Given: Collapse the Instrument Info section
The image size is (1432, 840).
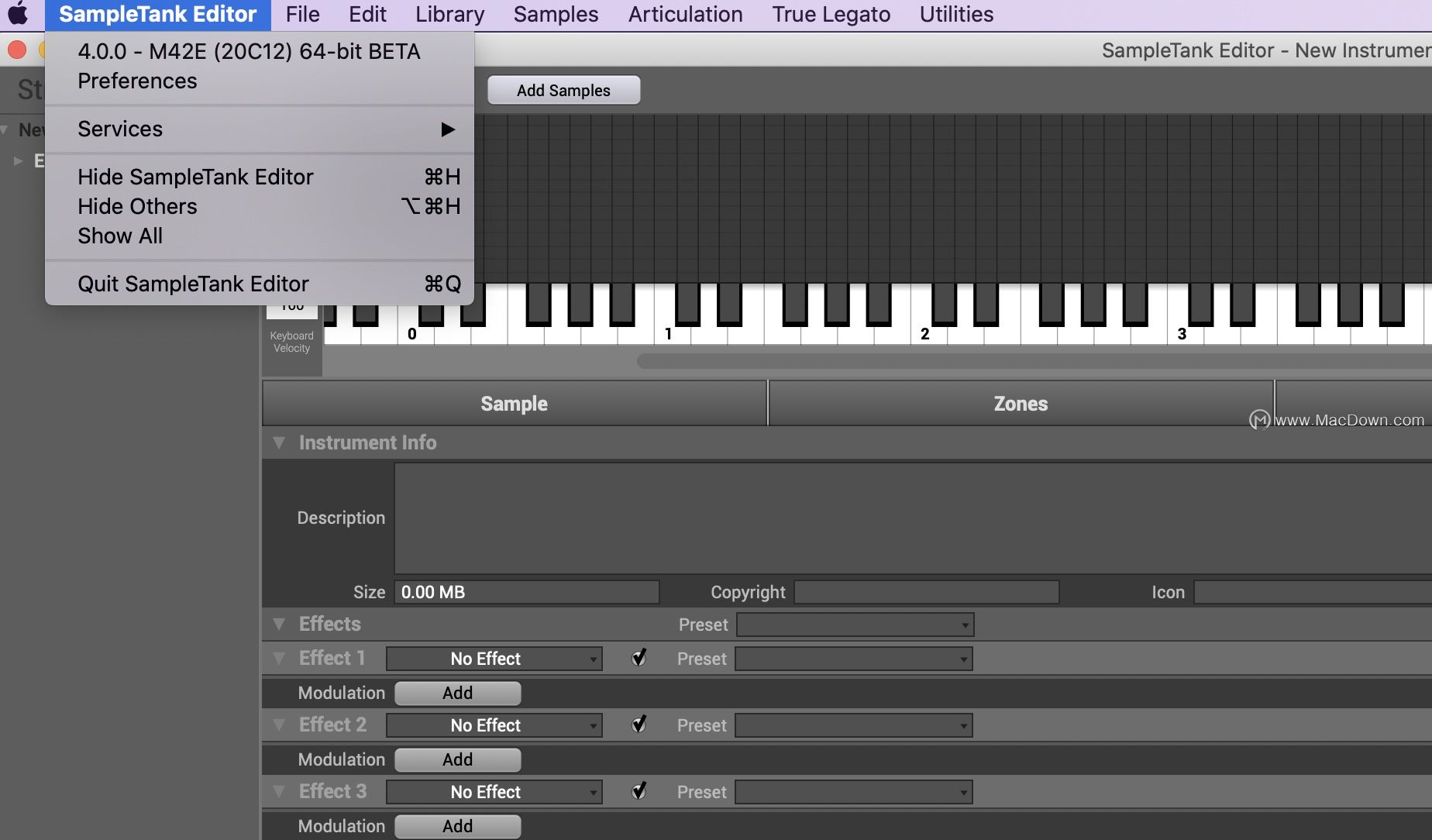Looking at the screenshot, I should coord(280,442).
